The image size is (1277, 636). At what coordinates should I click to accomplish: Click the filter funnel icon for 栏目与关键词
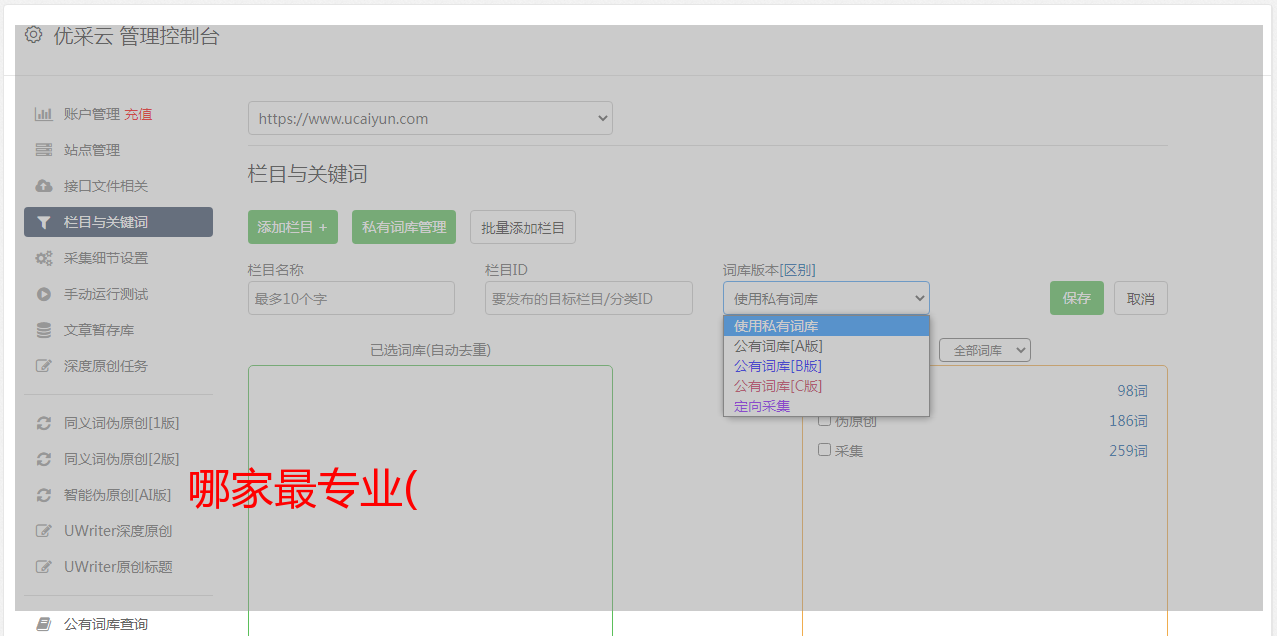pos(43,222)
